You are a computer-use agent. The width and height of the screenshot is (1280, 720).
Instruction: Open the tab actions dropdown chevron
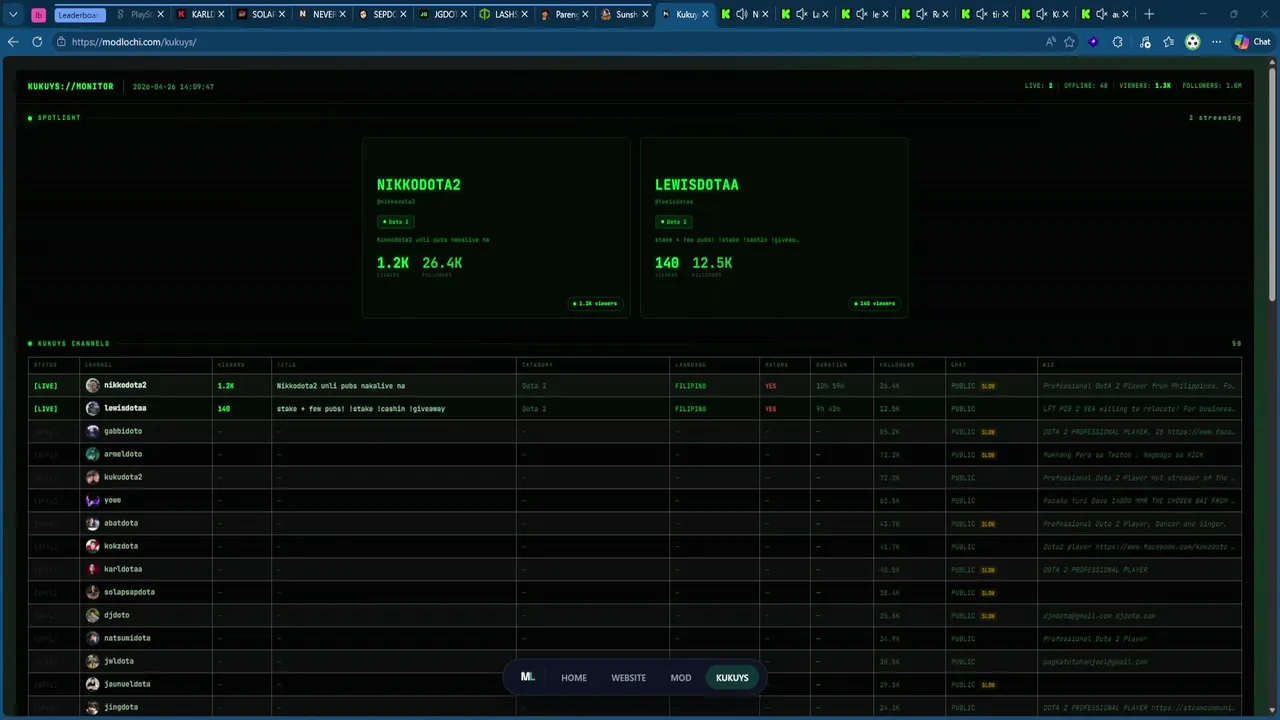pos(13,14)
